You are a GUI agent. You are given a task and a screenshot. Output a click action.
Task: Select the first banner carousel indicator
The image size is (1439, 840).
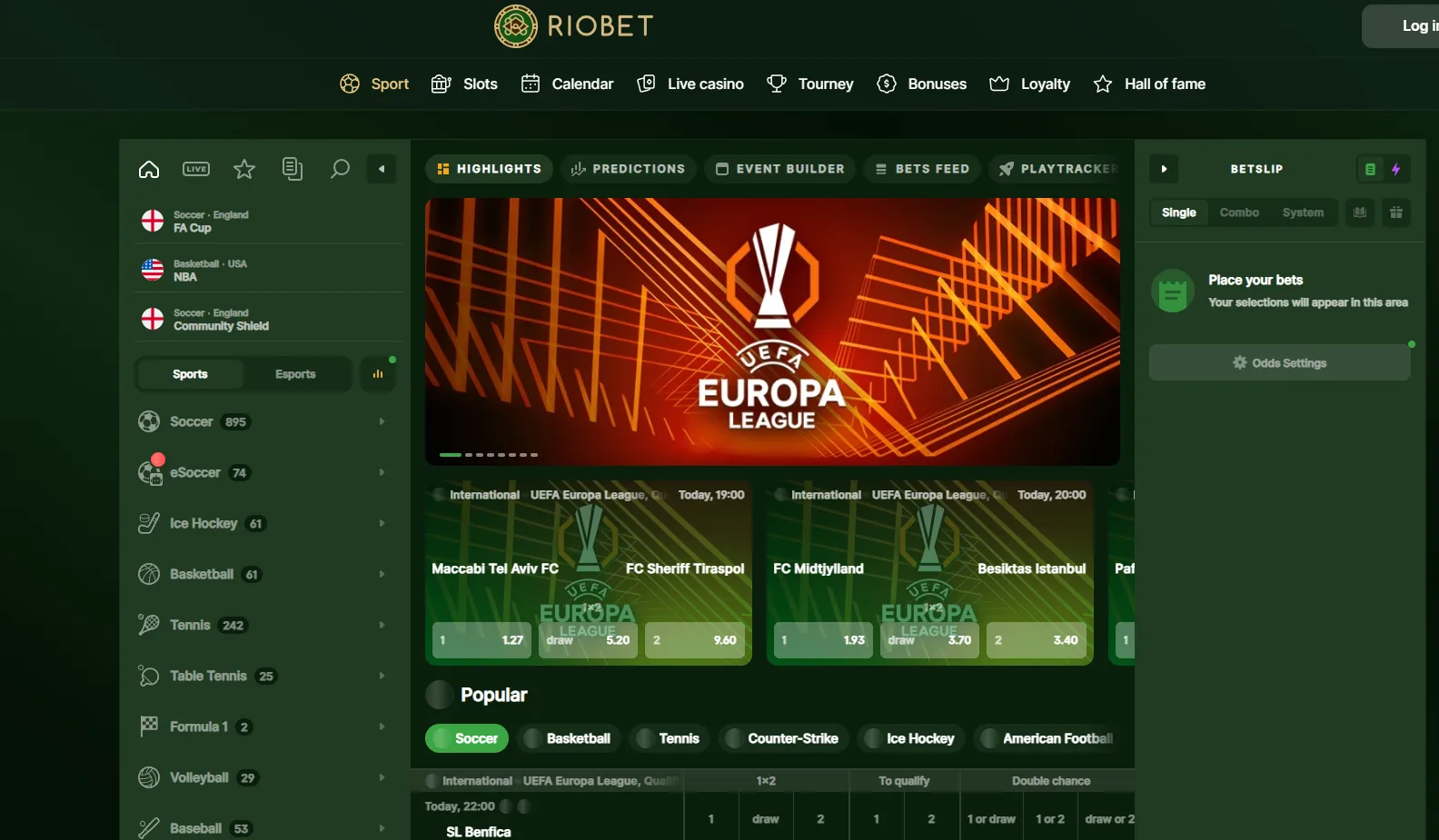tap(451, 454)
